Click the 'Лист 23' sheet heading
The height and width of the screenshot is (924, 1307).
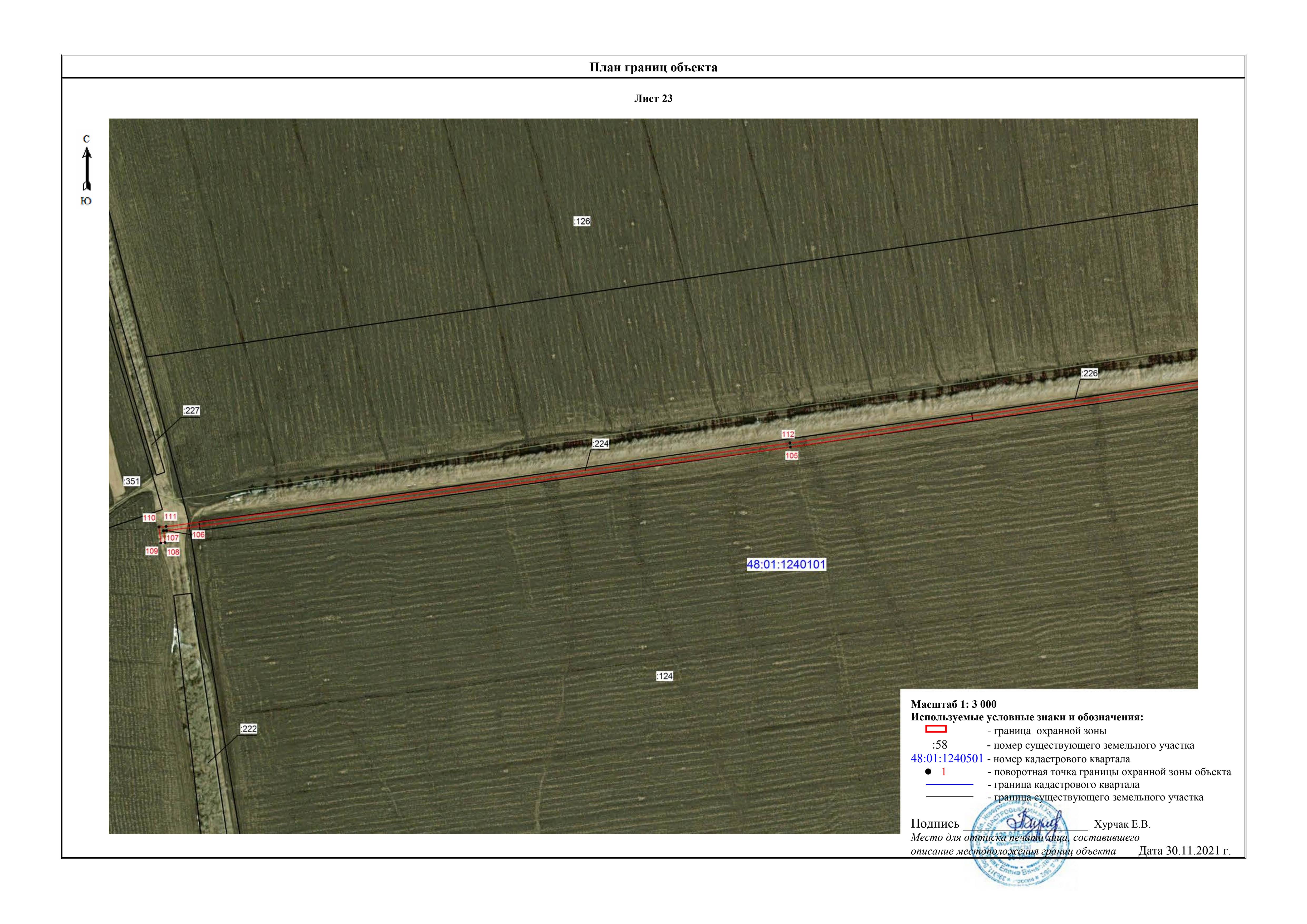pos(653,99)
